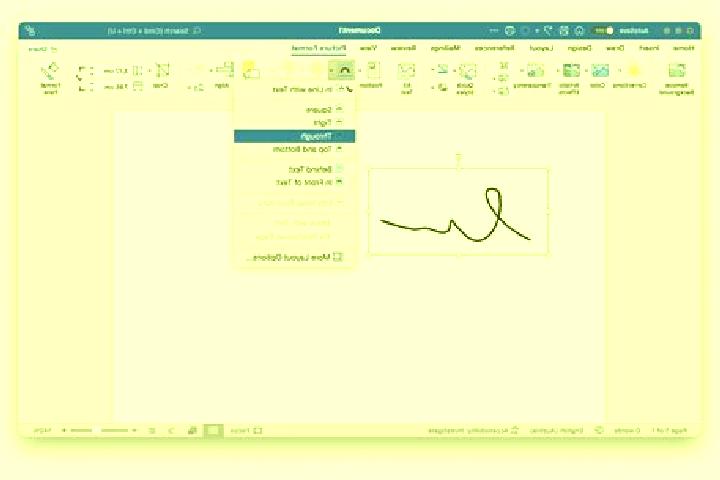Screen dimensions: 720x480
Task: Open the Corrections picture tool
Action: [634, 70]
